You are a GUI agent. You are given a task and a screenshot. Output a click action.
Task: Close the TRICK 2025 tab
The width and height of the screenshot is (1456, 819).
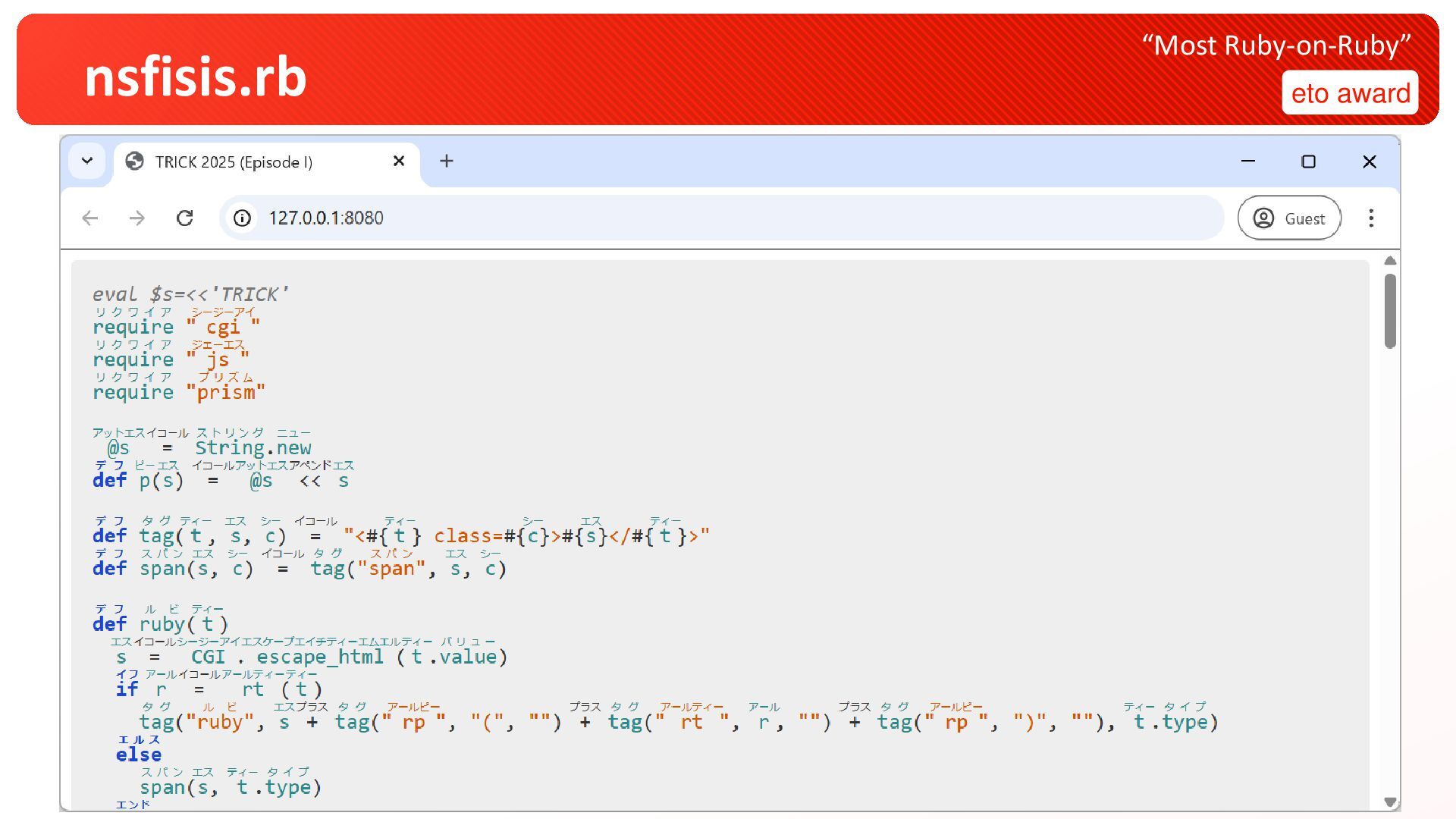399,162
